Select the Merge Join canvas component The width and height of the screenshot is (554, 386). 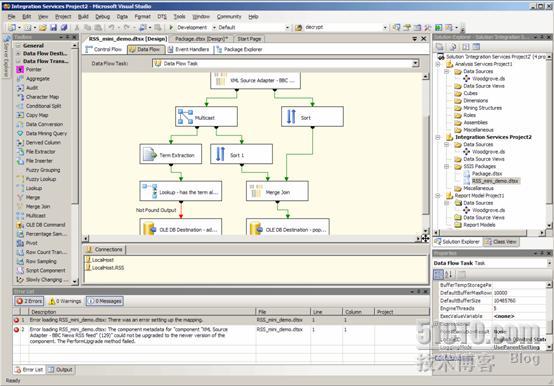click(277, 191)
